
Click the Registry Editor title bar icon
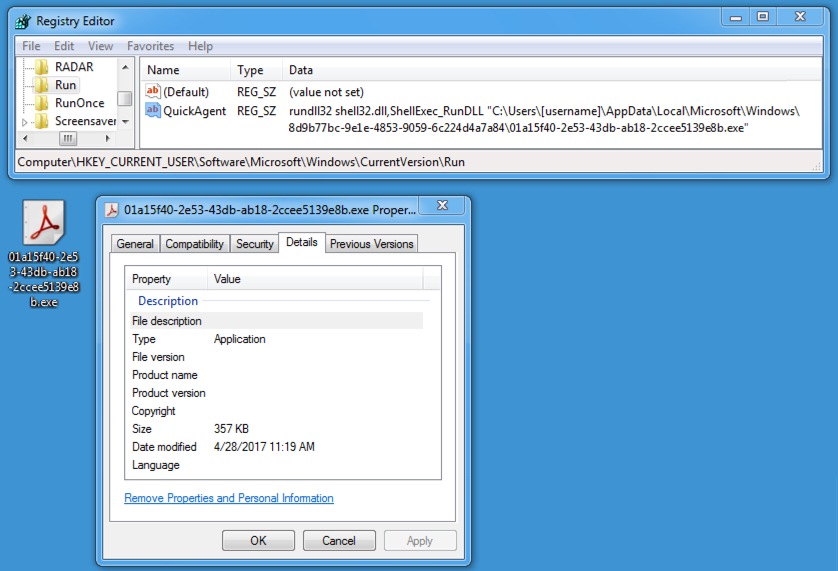pyautogui.click(x=23, y=21)
